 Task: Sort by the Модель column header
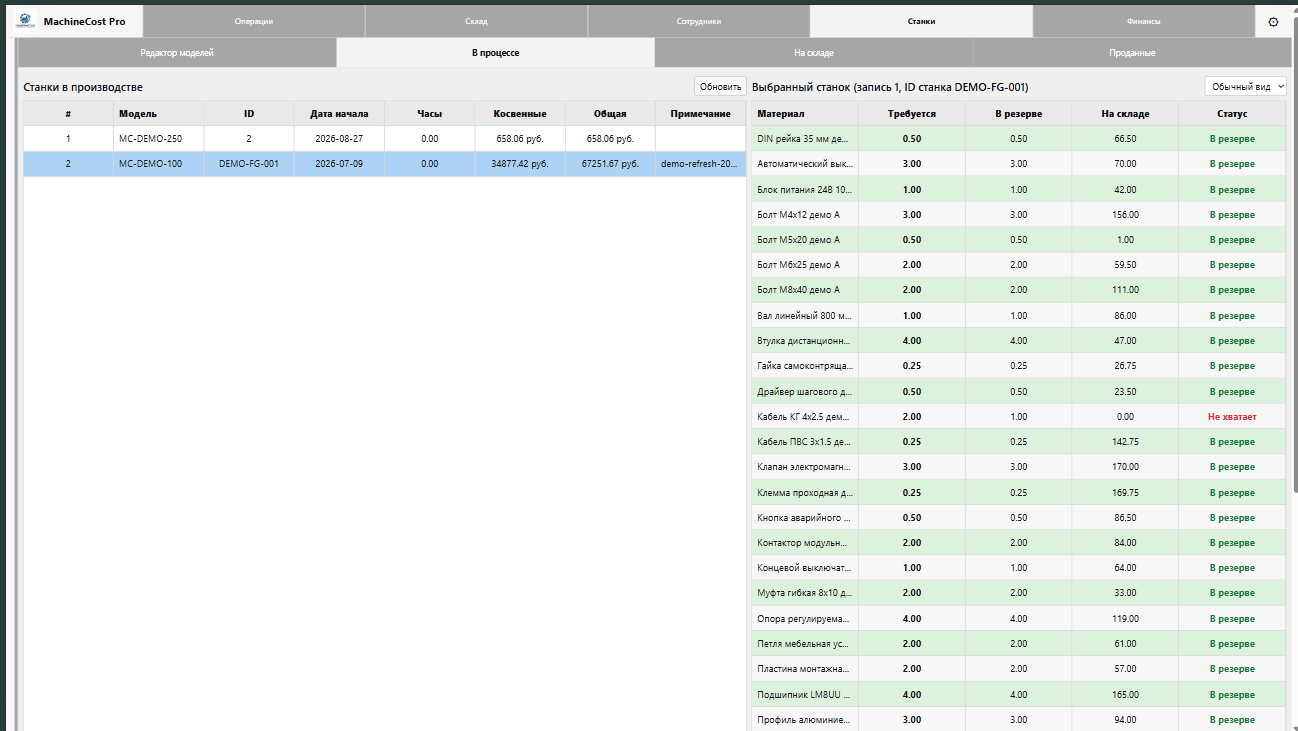pos(158,113)
